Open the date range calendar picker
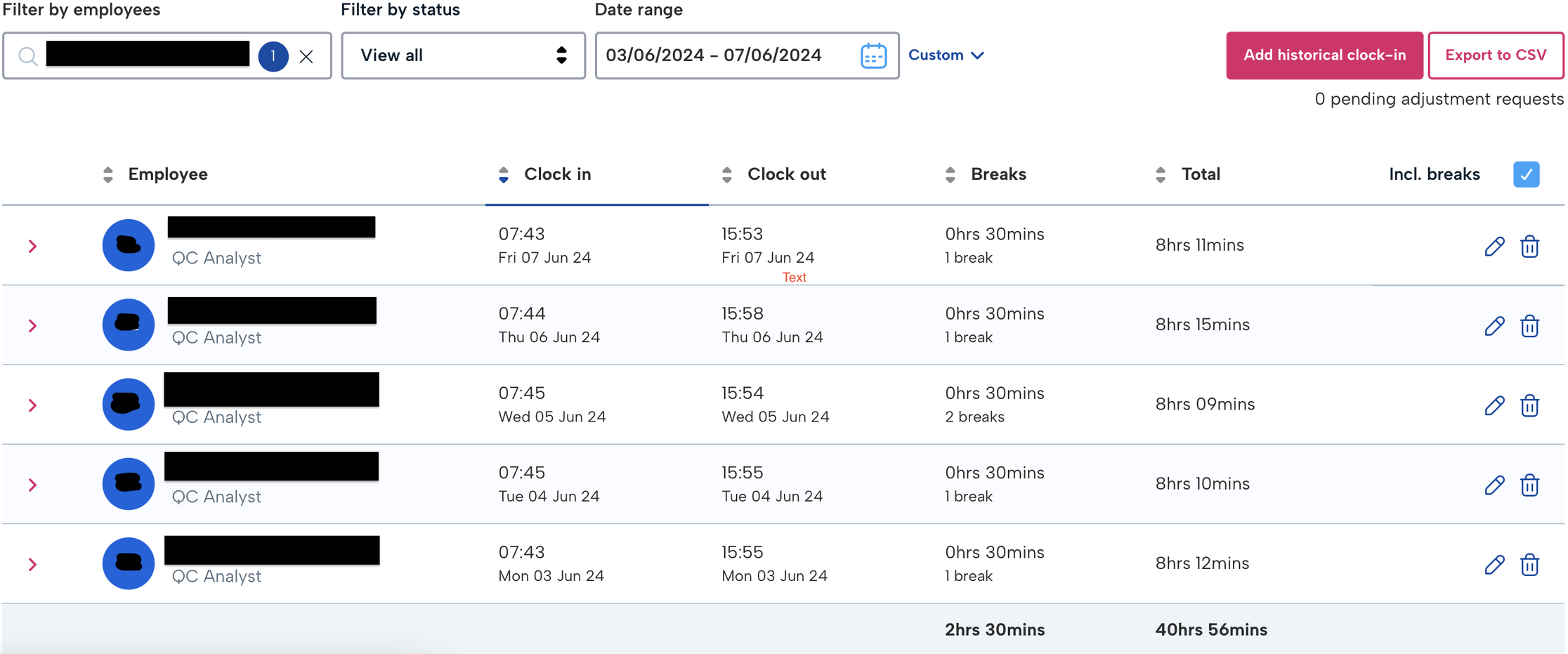 click(873, 55)
